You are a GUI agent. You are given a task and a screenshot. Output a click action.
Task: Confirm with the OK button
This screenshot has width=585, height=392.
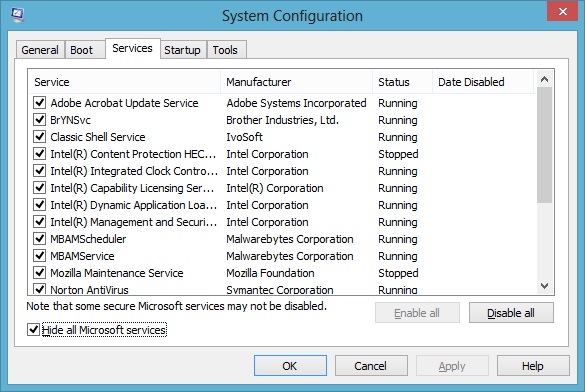click(290, 366)
